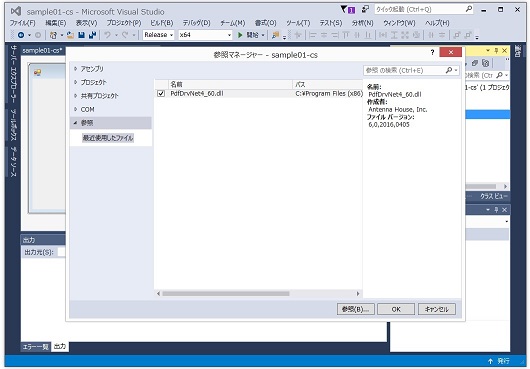The image size is (530, 369).
Task: Open the ツールボックス side tab
Action: 14,125
